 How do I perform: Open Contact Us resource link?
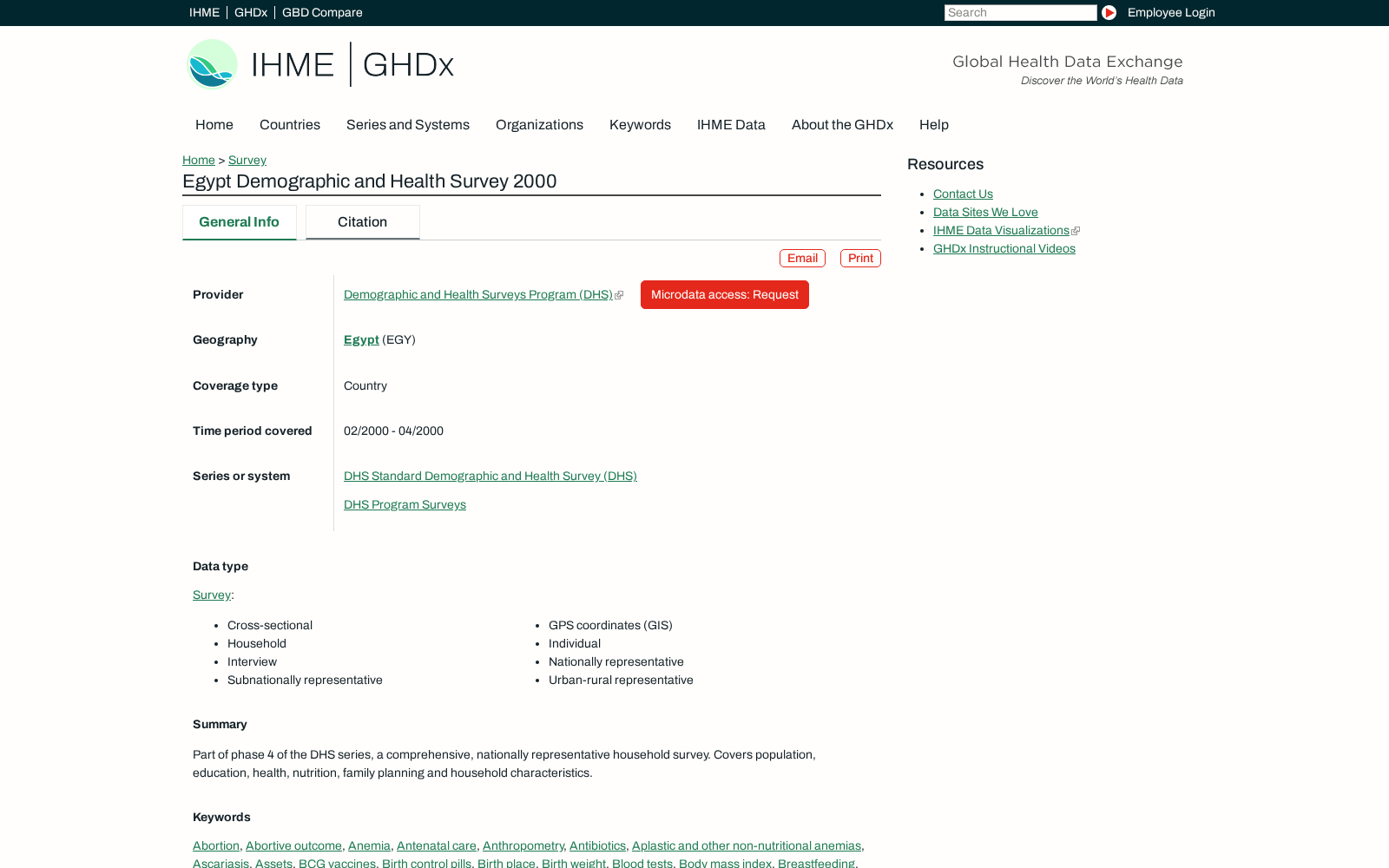963,194
